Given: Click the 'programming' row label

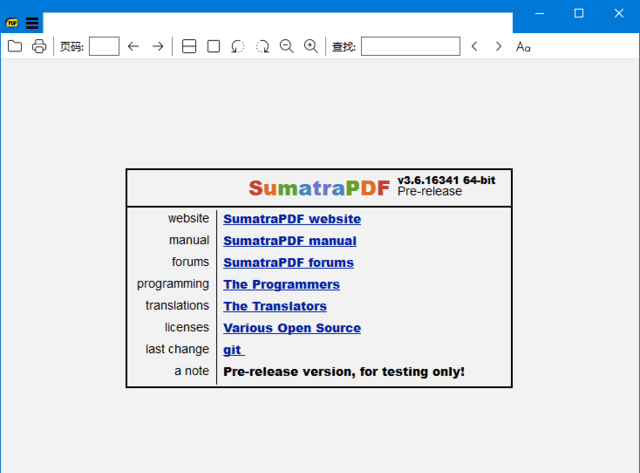Looking at the screenshot, I should (x=173, y=284).
